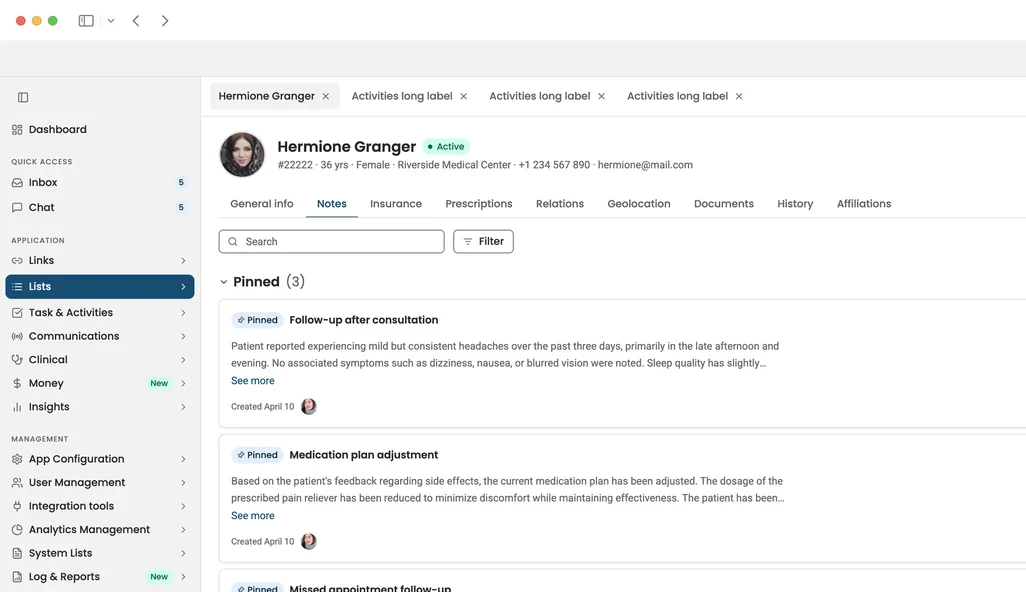
Task: Click the hermione@mail.com email text
Action: point(645,165)
